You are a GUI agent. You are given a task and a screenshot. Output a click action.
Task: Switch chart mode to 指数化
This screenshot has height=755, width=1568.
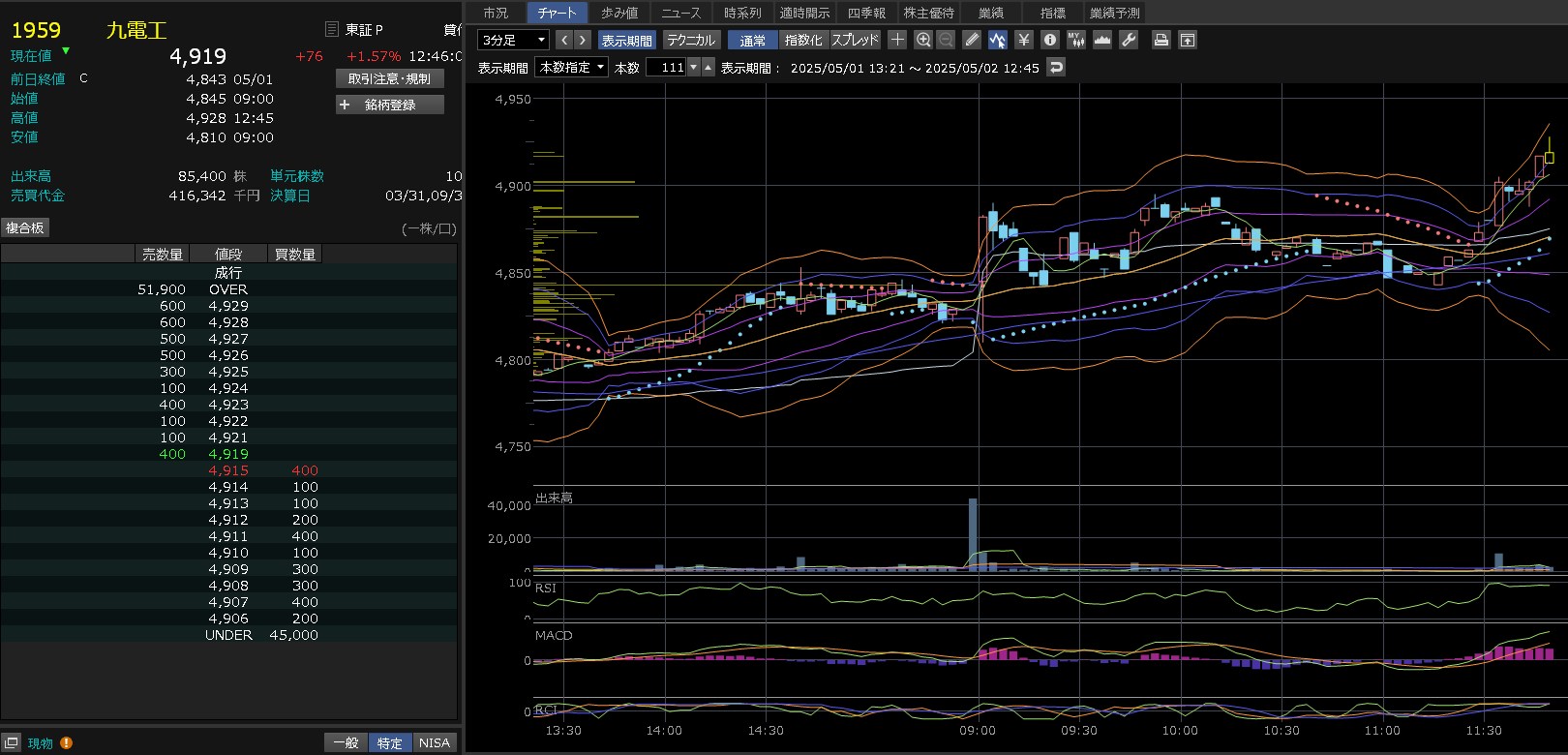[x=803, y=40]
